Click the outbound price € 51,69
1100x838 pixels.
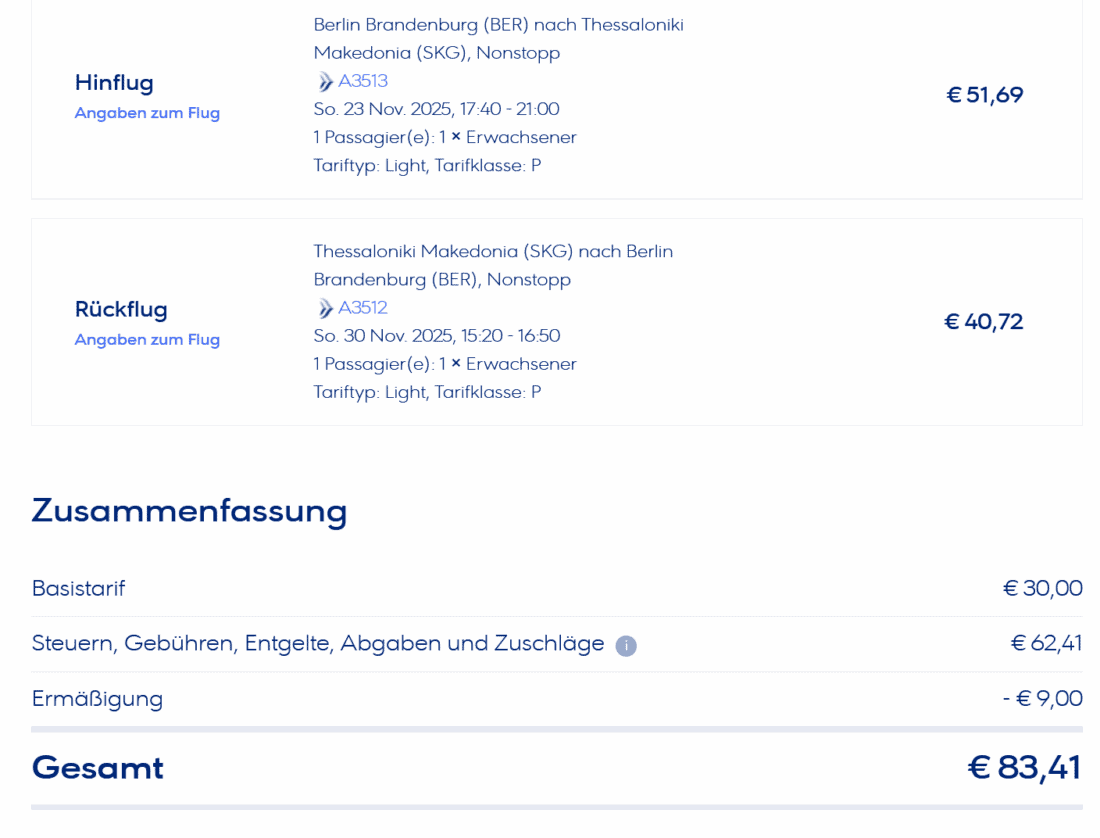(x=985, y=95)
